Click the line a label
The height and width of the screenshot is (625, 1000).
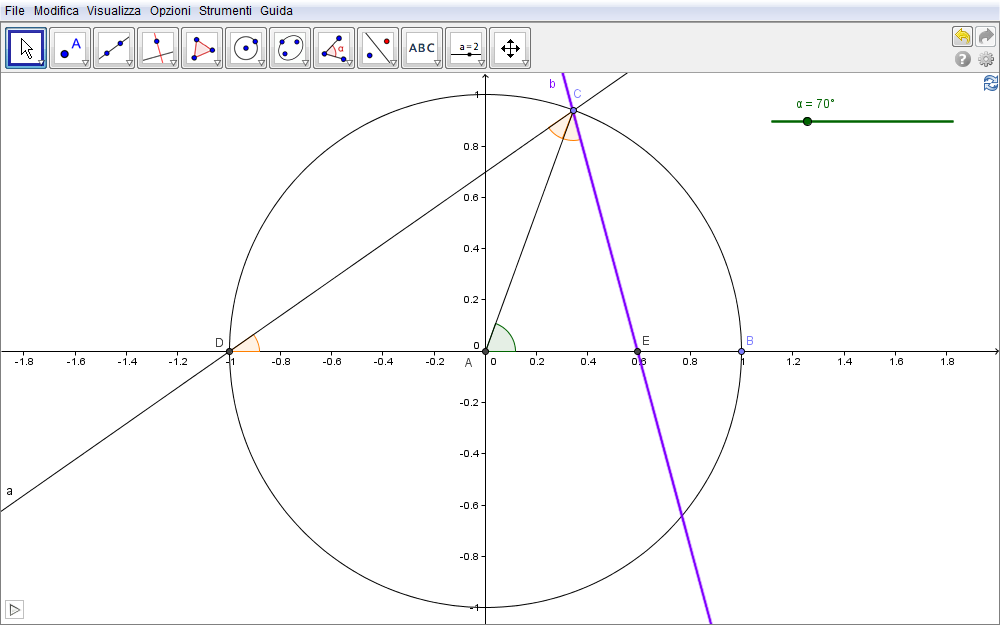coord(10,491)
